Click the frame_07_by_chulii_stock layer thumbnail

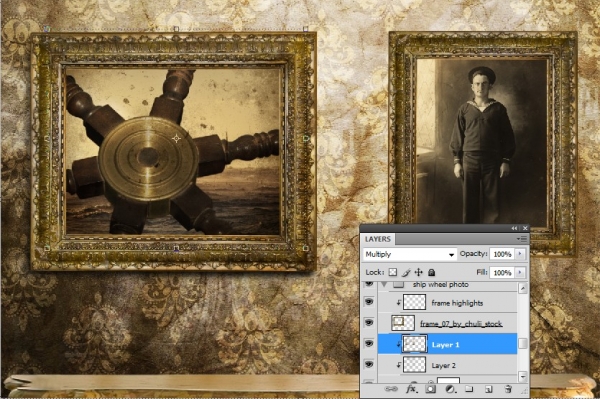(403, 323)
